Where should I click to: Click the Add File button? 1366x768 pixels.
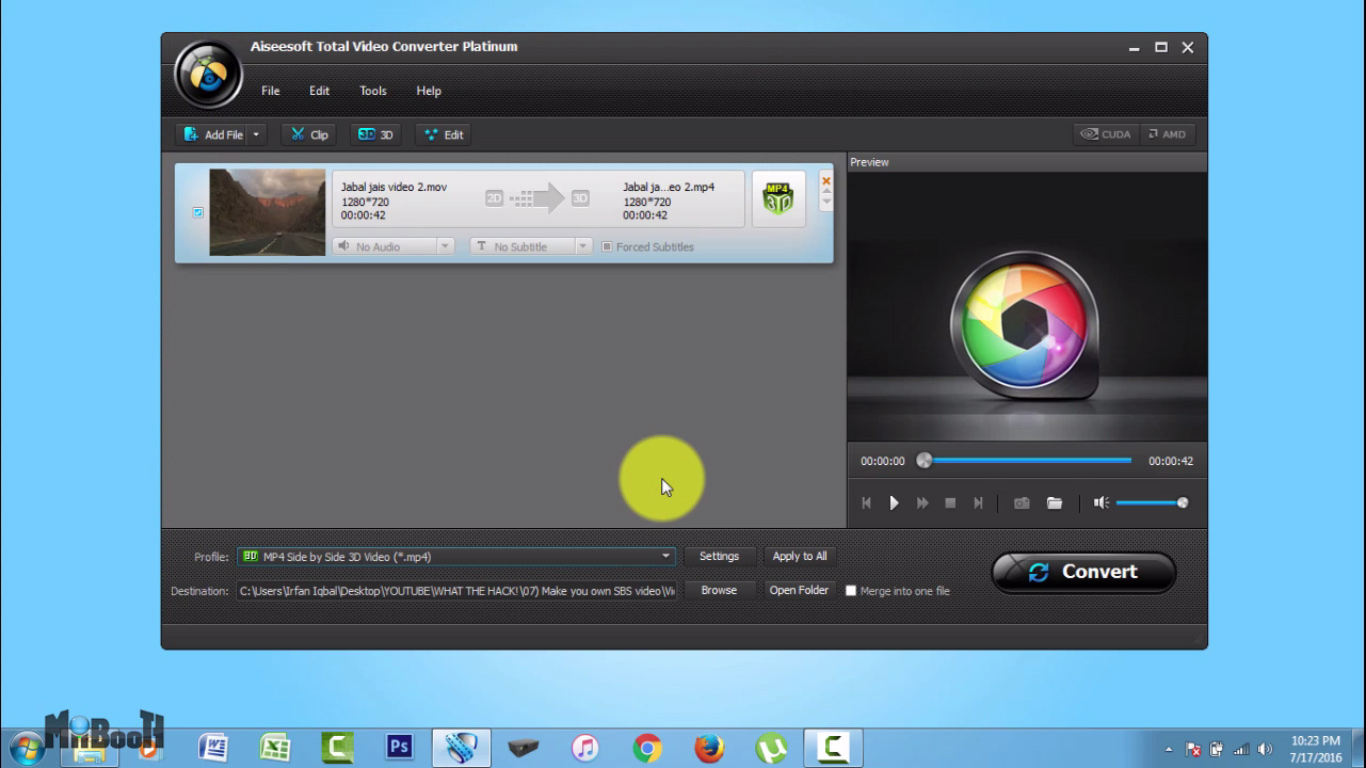[212, 135]
